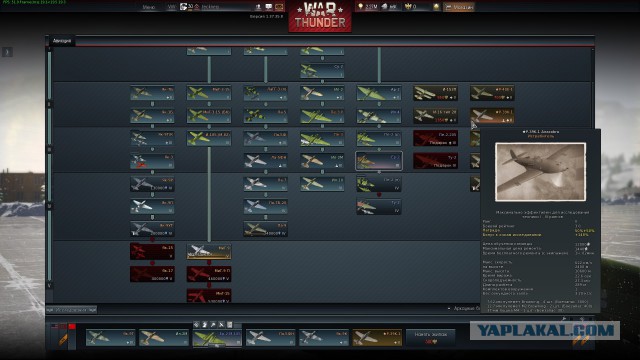
Task: Click the player profile avatar icon
Action: [x=184, y=7]
